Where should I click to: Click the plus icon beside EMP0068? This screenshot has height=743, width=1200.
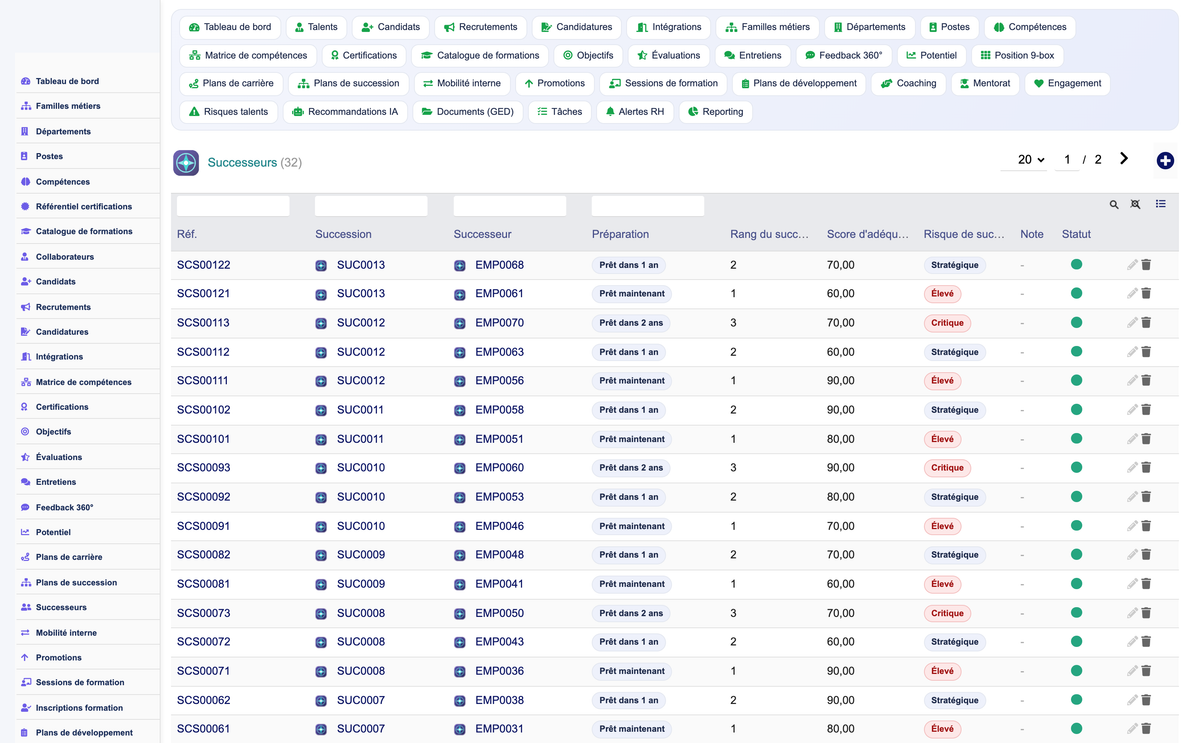point(460,266)
